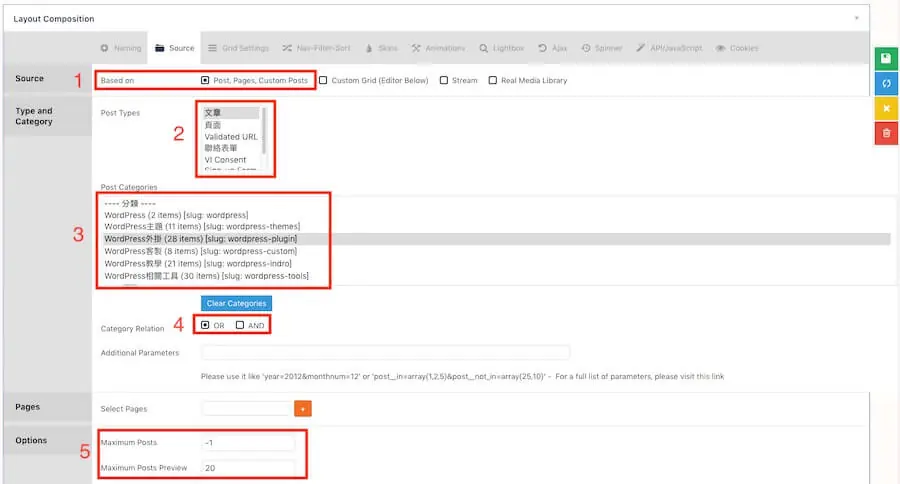Open the Cookies tab
Screen dimensions: 900x484
click(x=737, y=48)
